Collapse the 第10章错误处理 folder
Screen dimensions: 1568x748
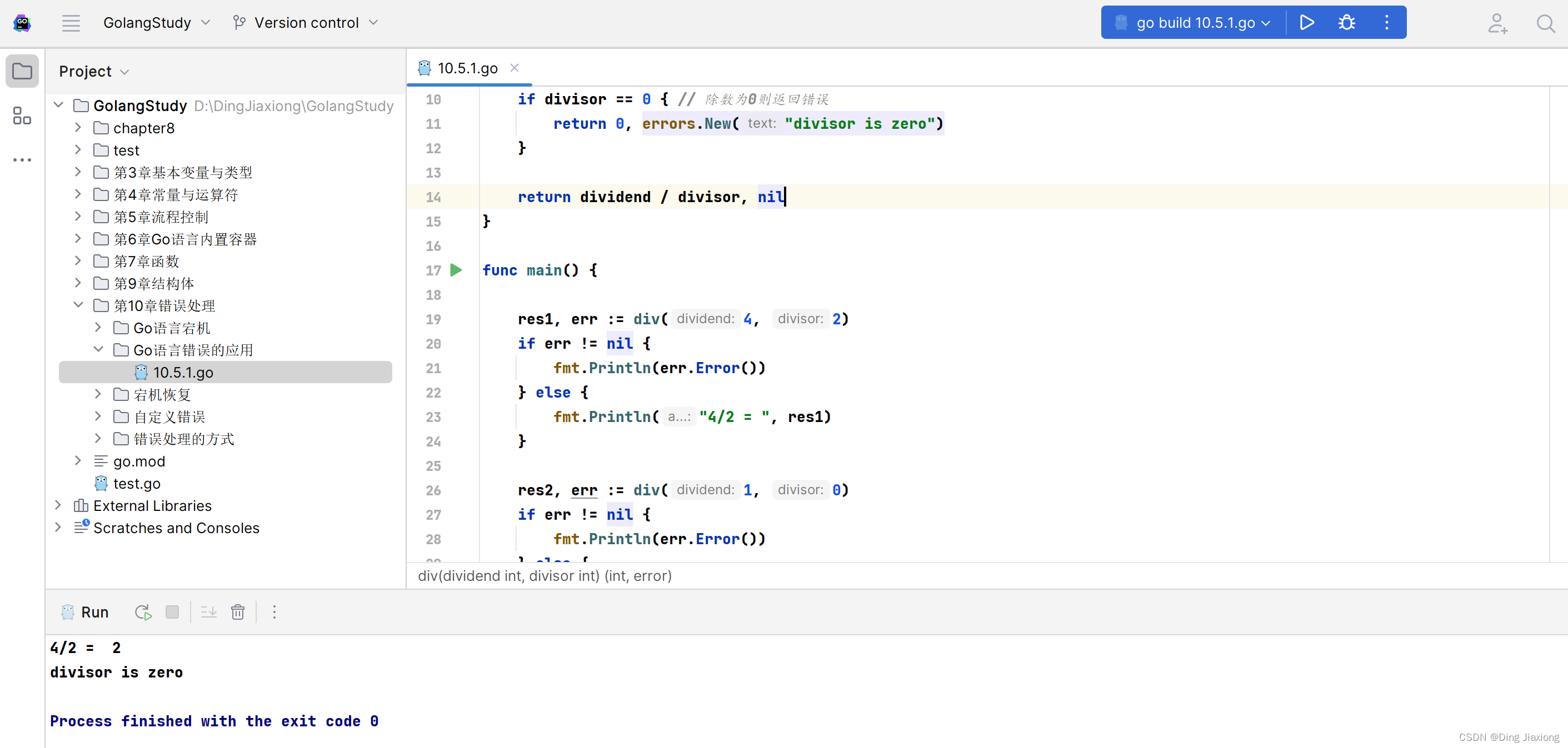point(78,305)
